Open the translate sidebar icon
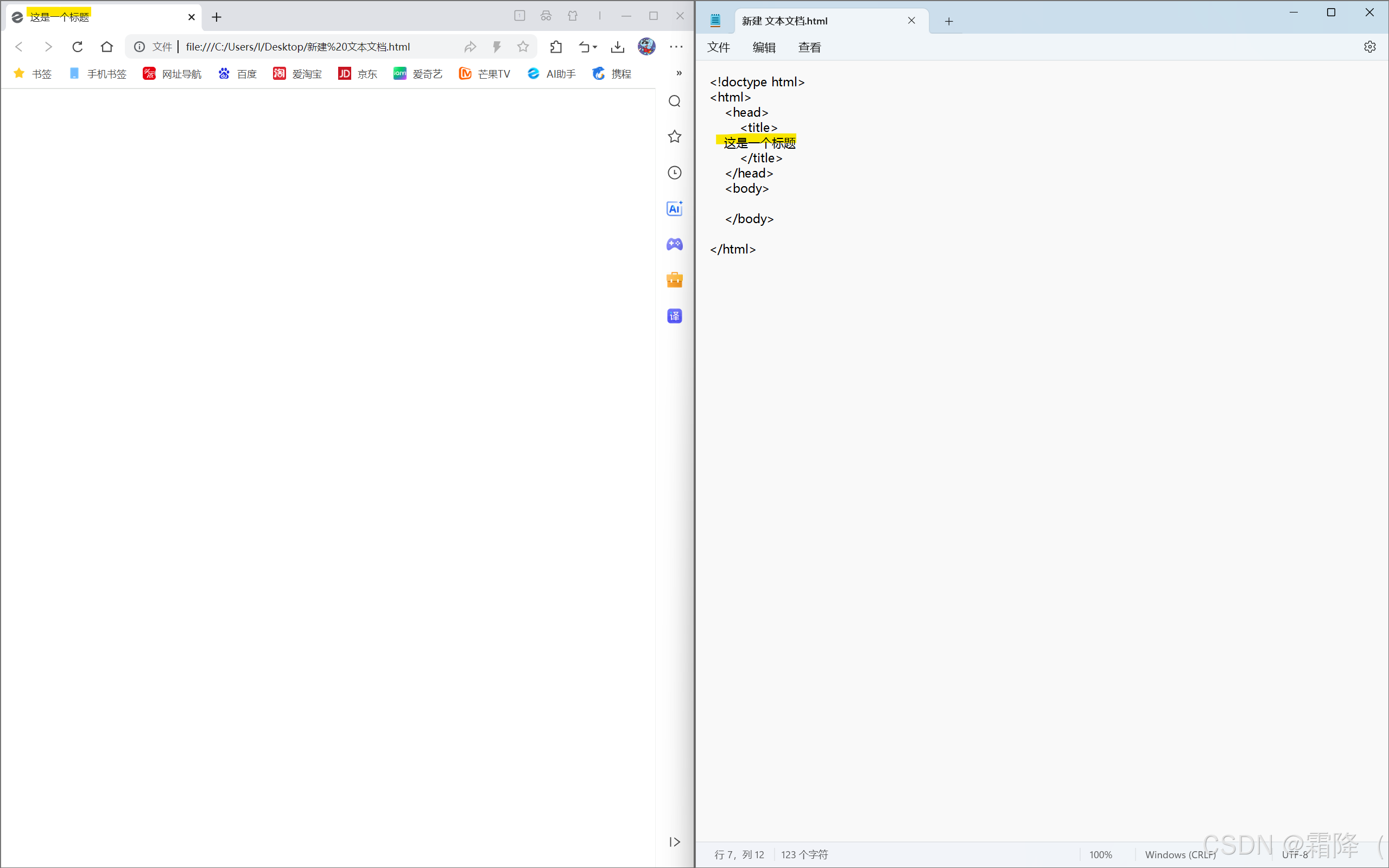 pyautogui.click(x=674, y=316)
